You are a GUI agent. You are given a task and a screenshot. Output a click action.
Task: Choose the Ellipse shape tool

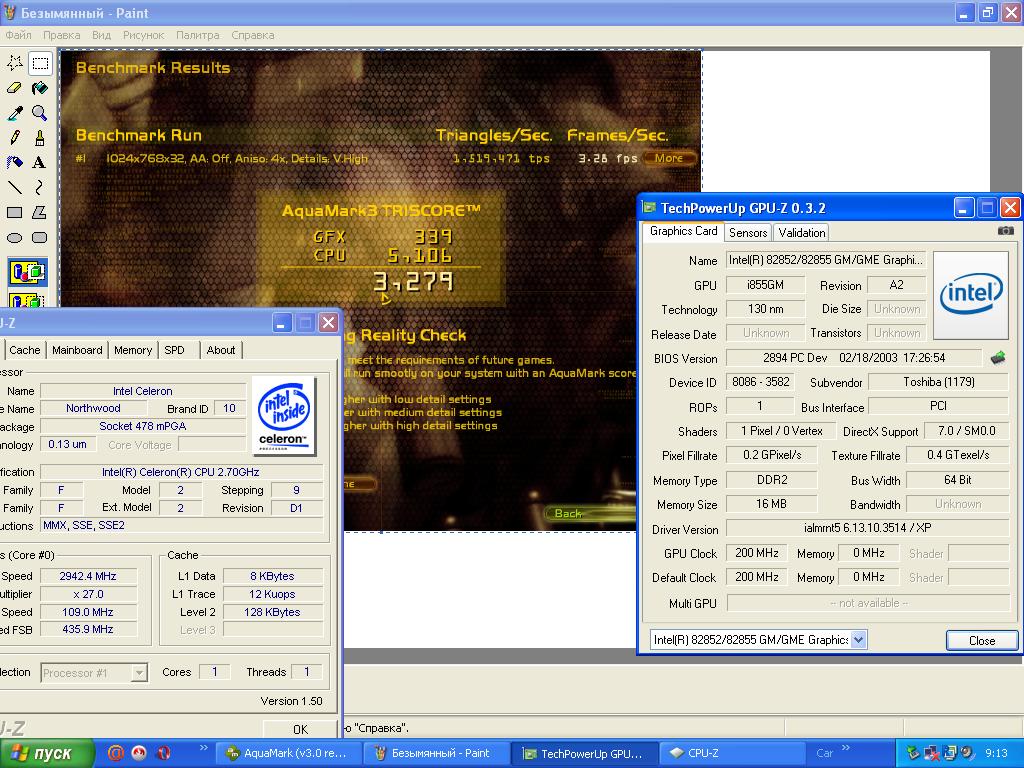point(15,237)
